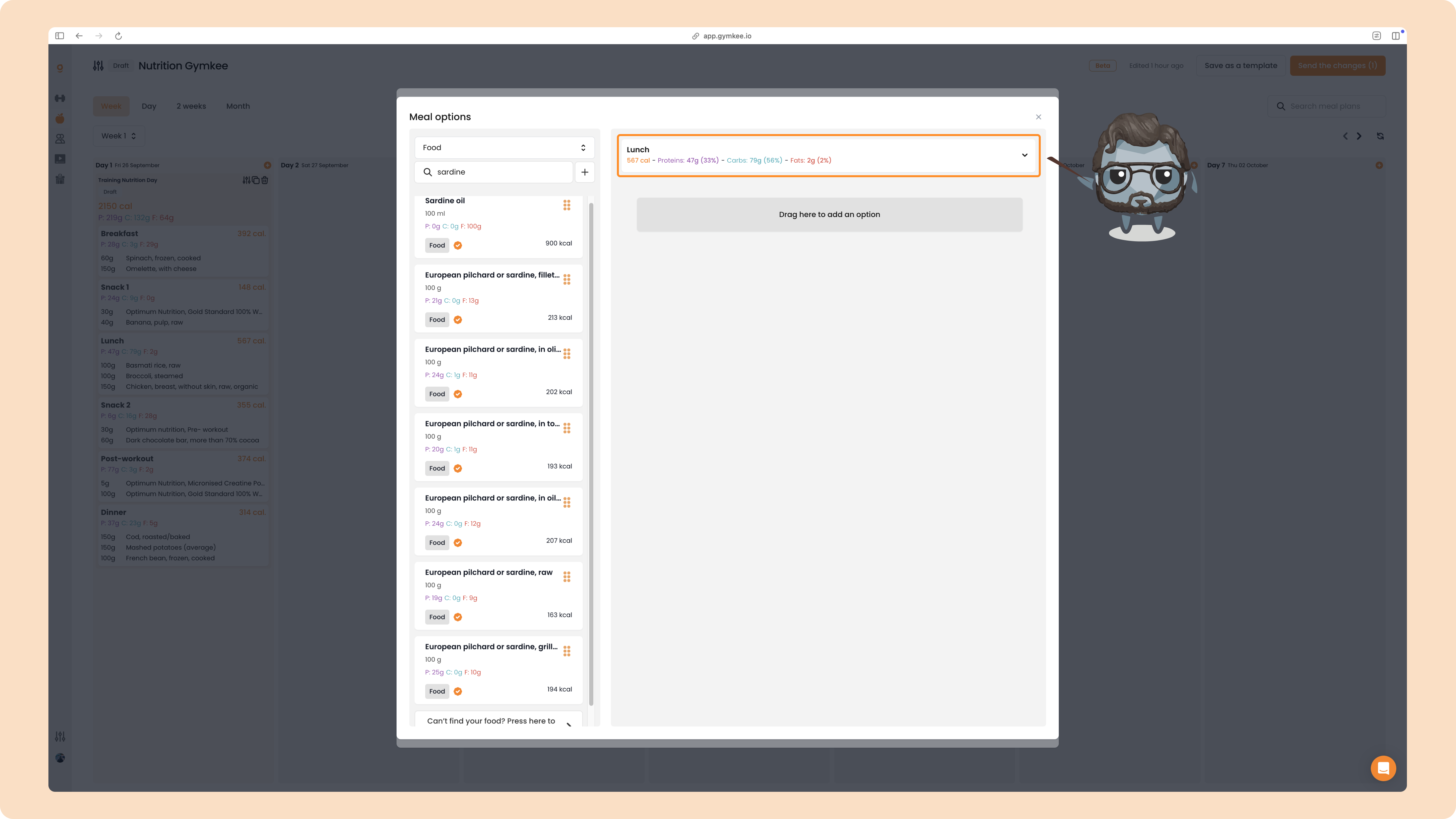1456x819 pixels.
Task: Click the sliders icon on Training Nutrition Day
Action: tap(246, 180)
